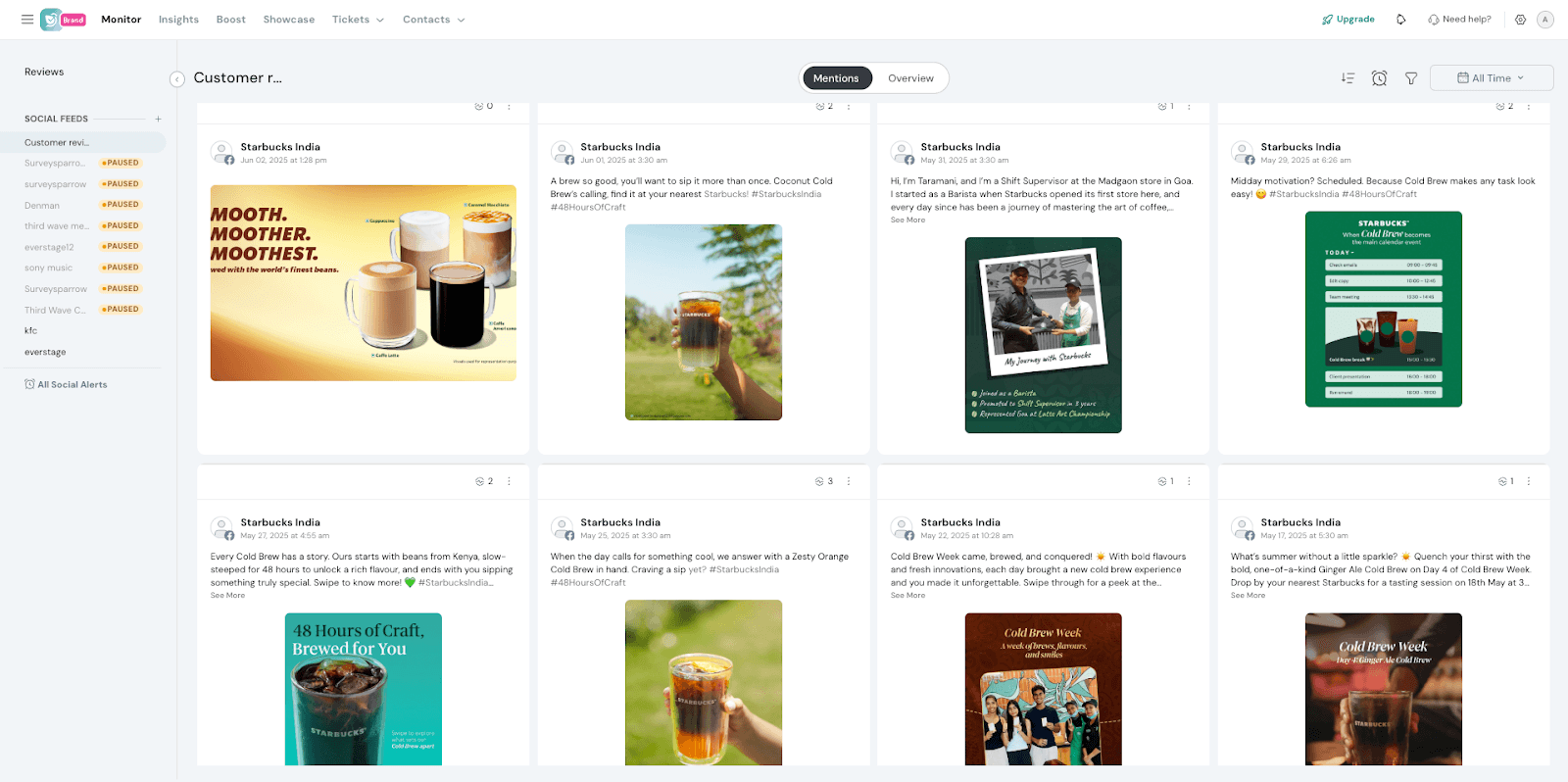Viewport: 1568px width, 782px height.
Task: Switch to the Mentions view
Action: tap(836, 78)
